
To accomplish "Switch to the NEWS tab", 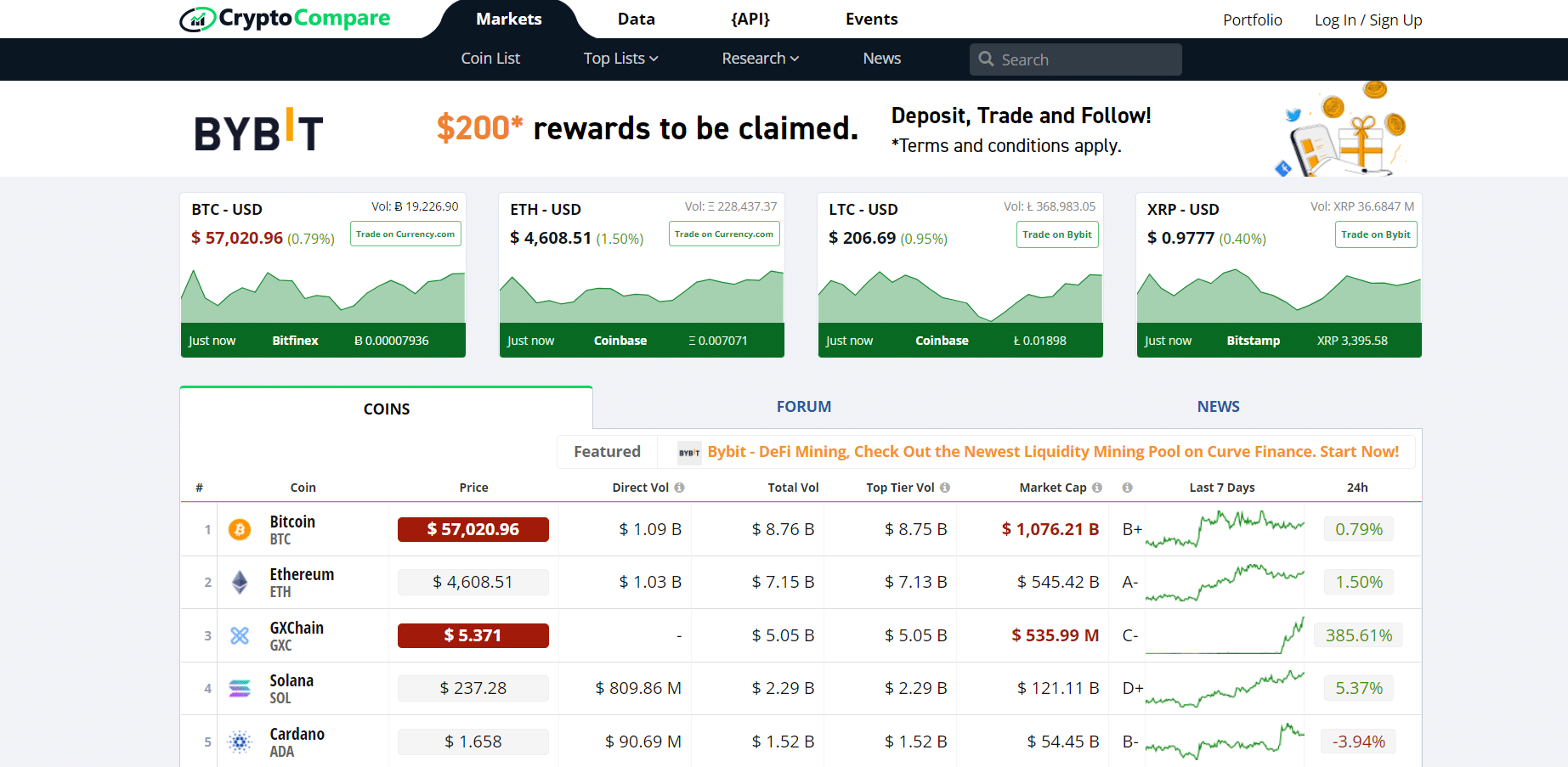I will click(x=1219, y=407).
